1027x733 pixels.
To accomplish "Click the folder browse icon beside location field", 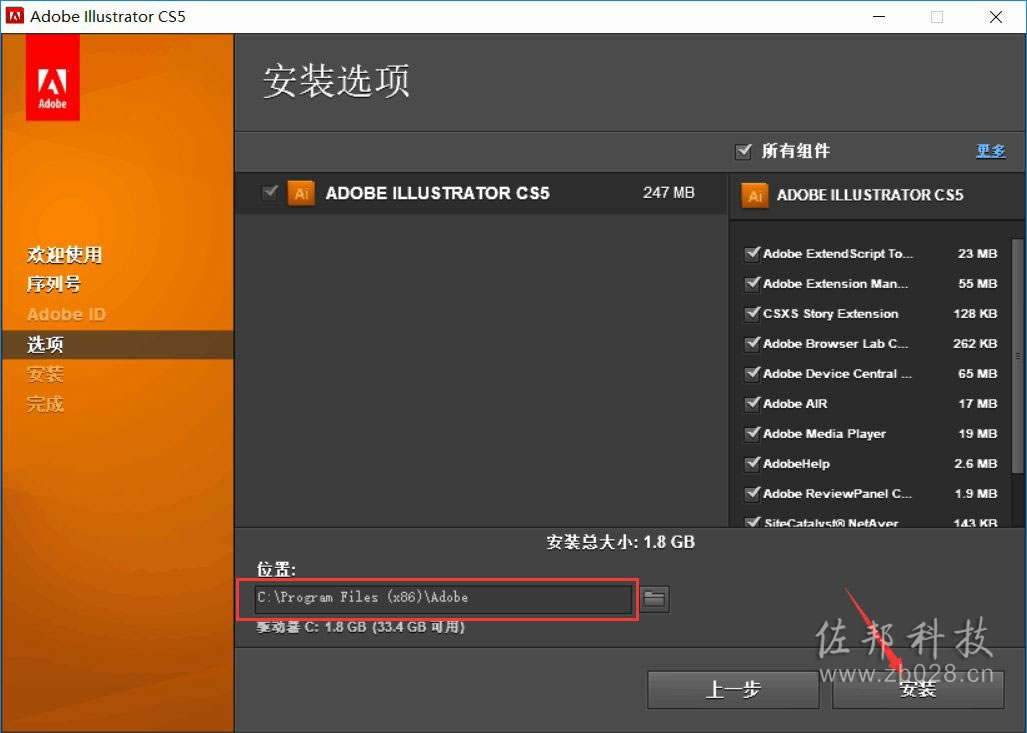I will [654, 598].
